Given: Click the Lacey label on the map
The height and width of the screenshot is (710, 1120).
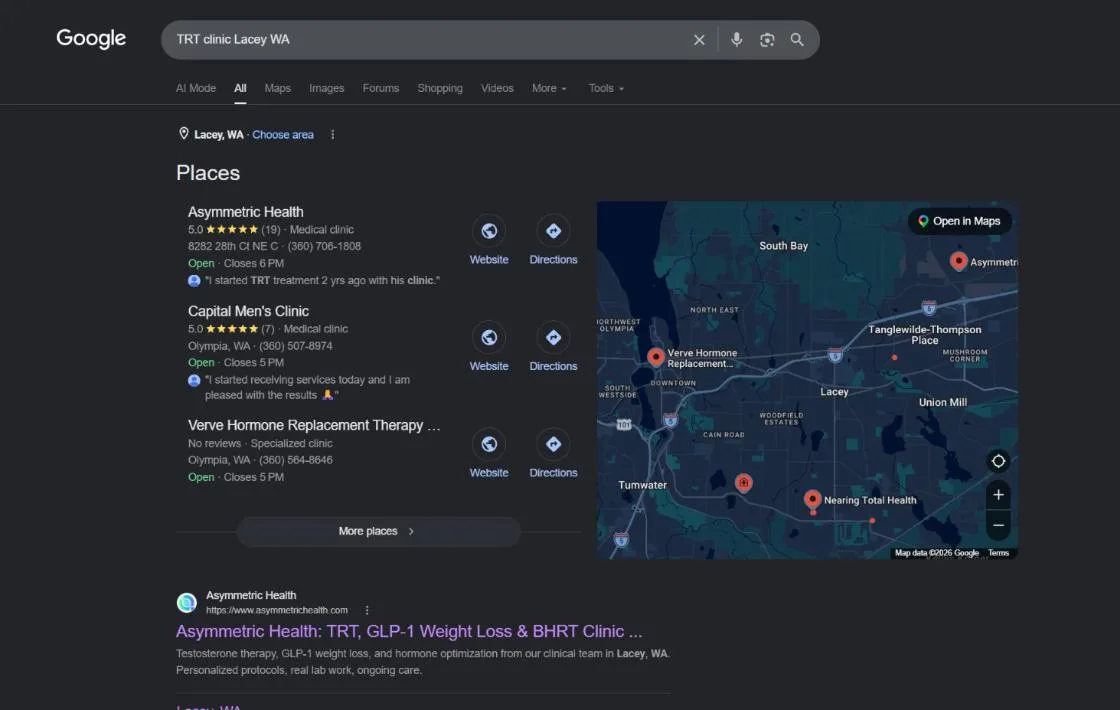Looking at the screenshot, I should tap(834, 391).
